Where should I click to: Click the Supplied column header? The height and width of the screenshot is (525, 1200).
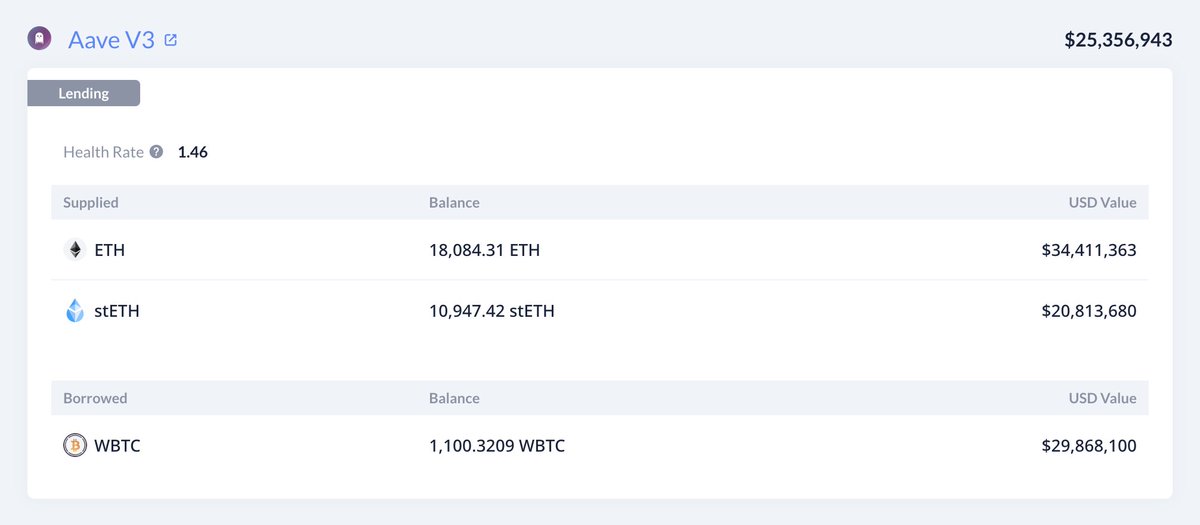(x=91, y=202)
